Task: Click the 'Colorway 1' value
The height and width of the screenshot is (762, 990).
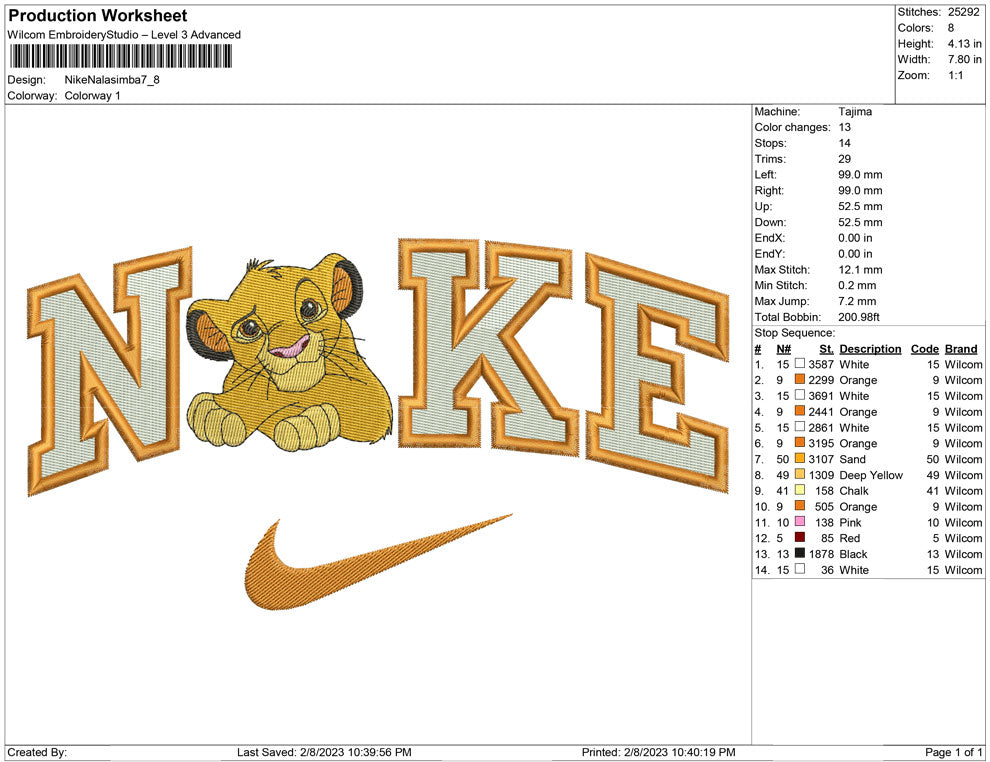Action: pos(92,96)
